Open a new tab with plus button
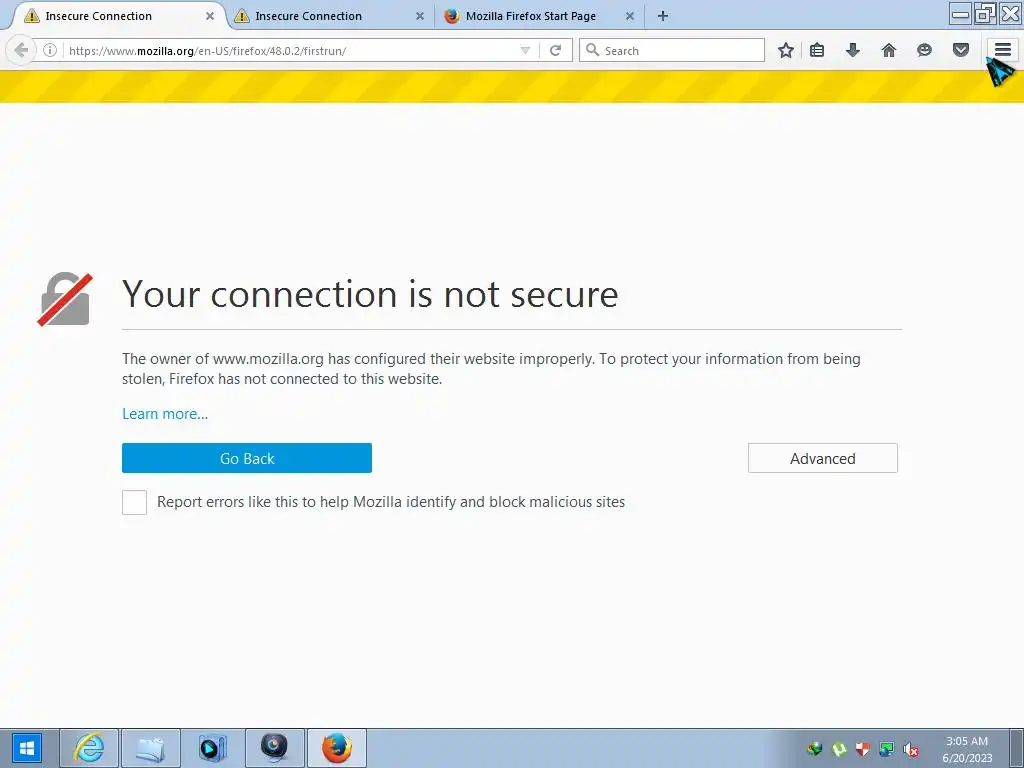This screenshot has height=768, width=1024. click(x=663, y=16)
